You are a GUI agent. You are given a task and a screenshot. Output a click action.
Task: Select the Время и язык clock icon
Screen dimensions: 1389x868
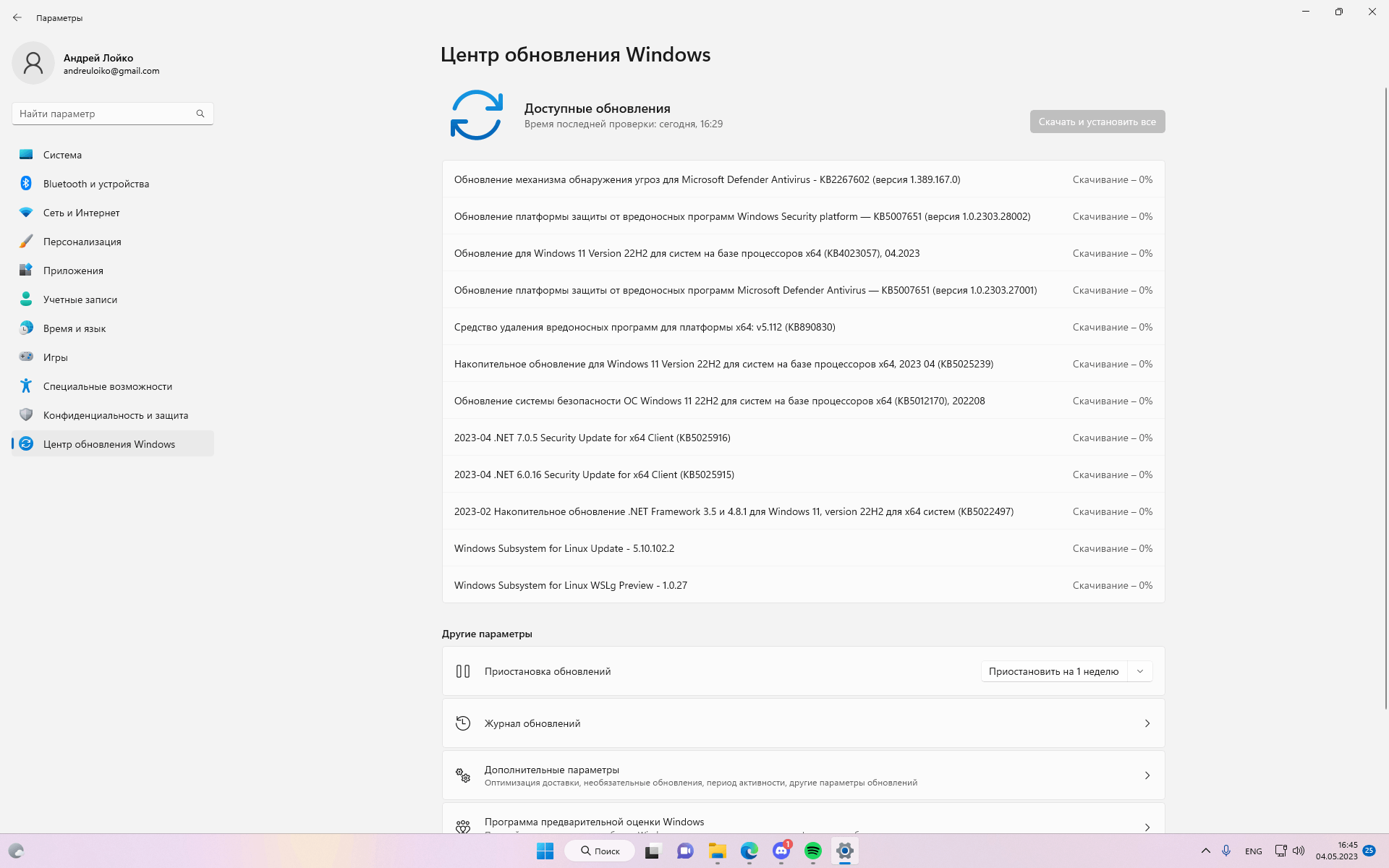tap(26, 328)
